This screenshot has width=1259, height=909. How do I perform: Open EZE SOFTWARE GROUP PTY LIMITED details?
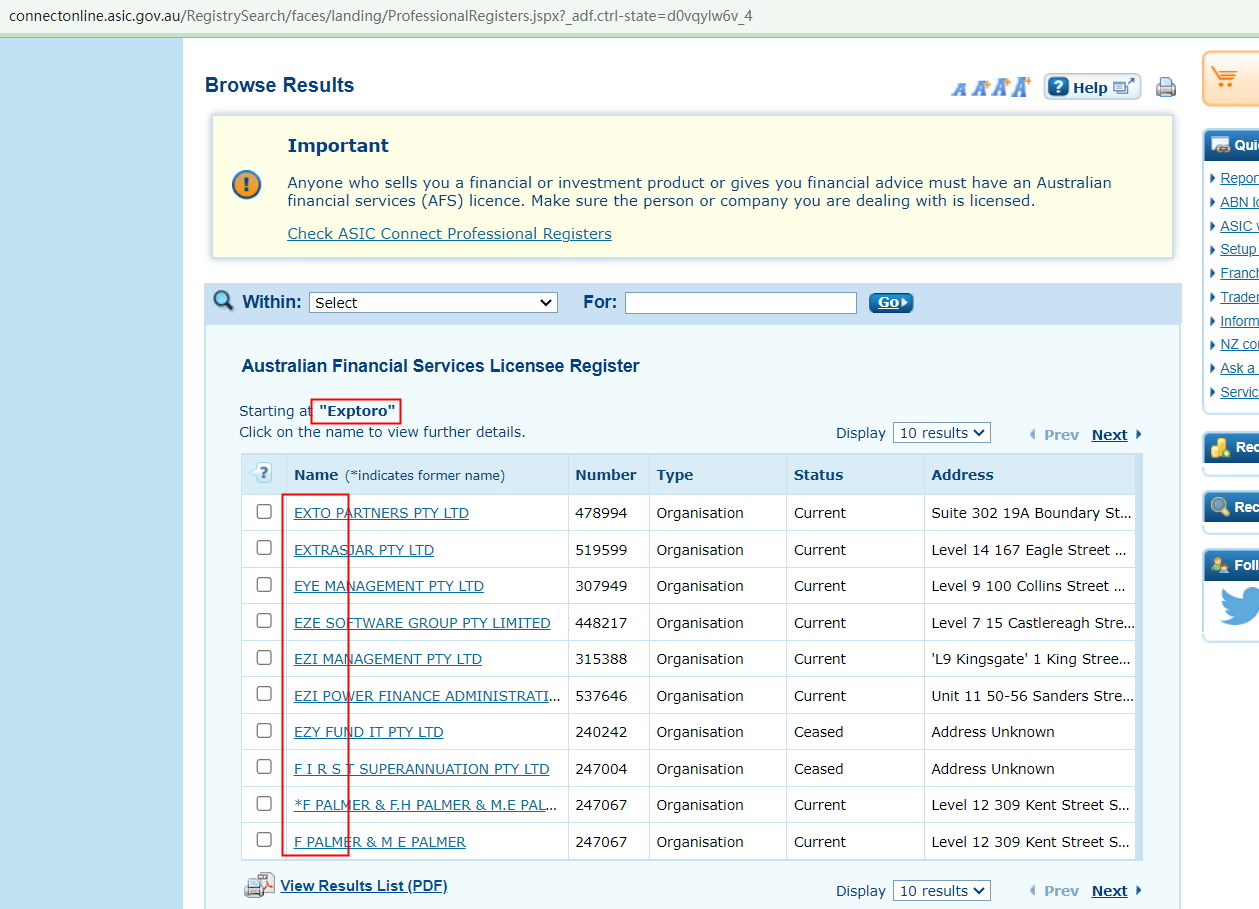[422, 623]
